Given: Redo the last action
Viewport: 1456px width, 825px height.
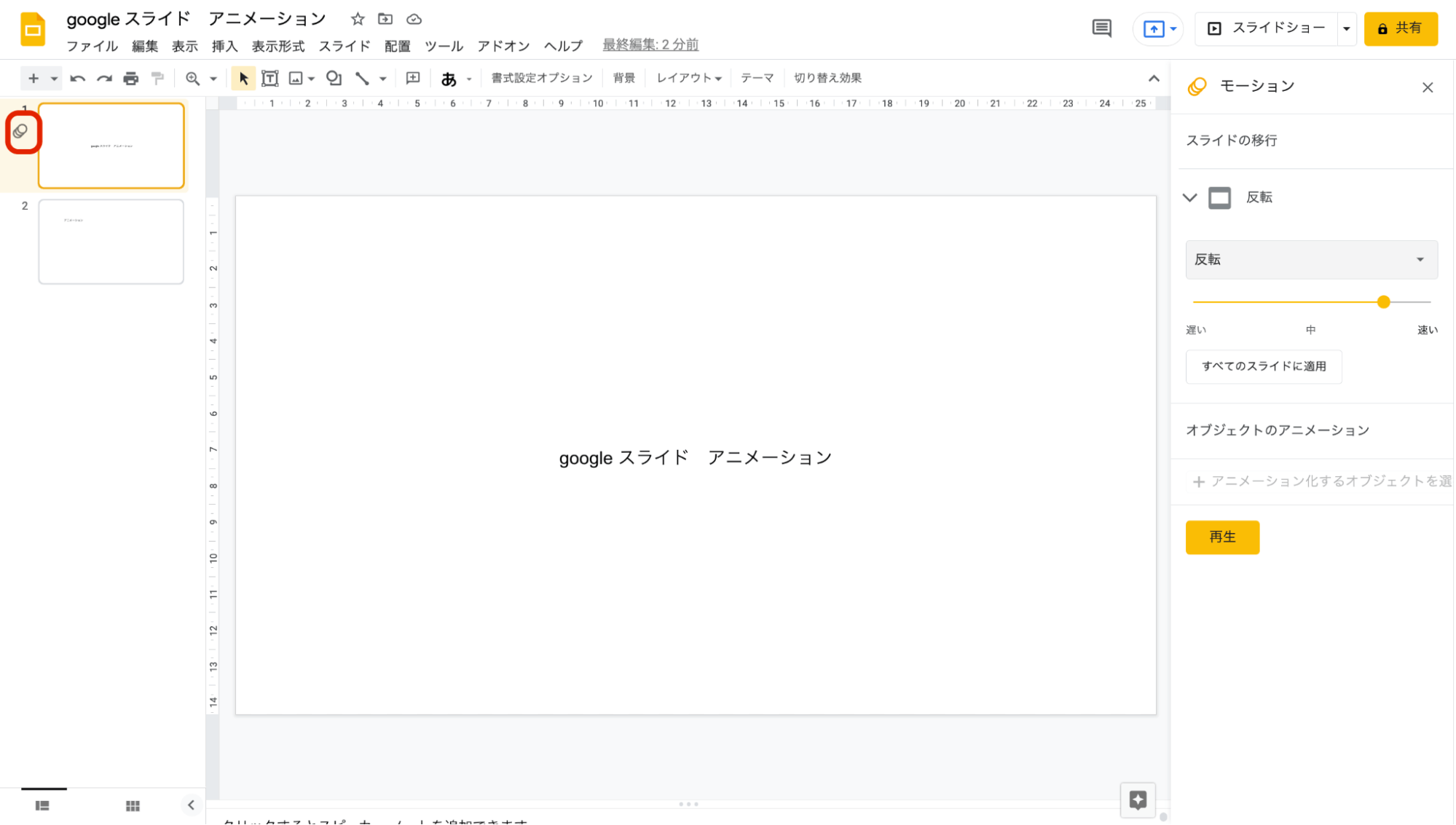Looking at the screenshot, I should point(104,78).
